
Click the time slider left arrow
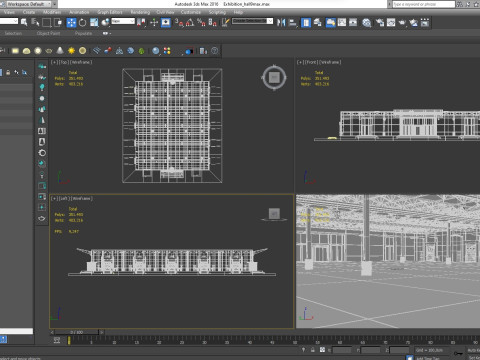[x=52, y=332]
